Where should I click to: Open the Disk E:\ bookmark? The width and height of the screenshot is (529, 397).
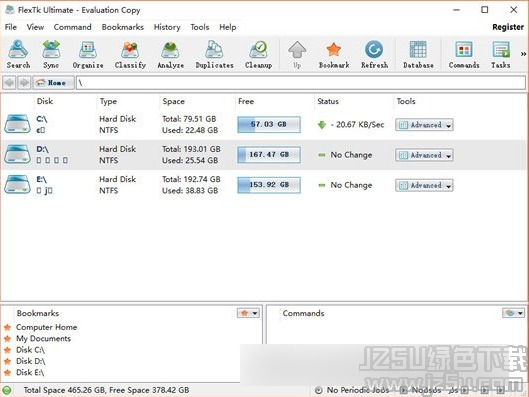tap(30, 373)
